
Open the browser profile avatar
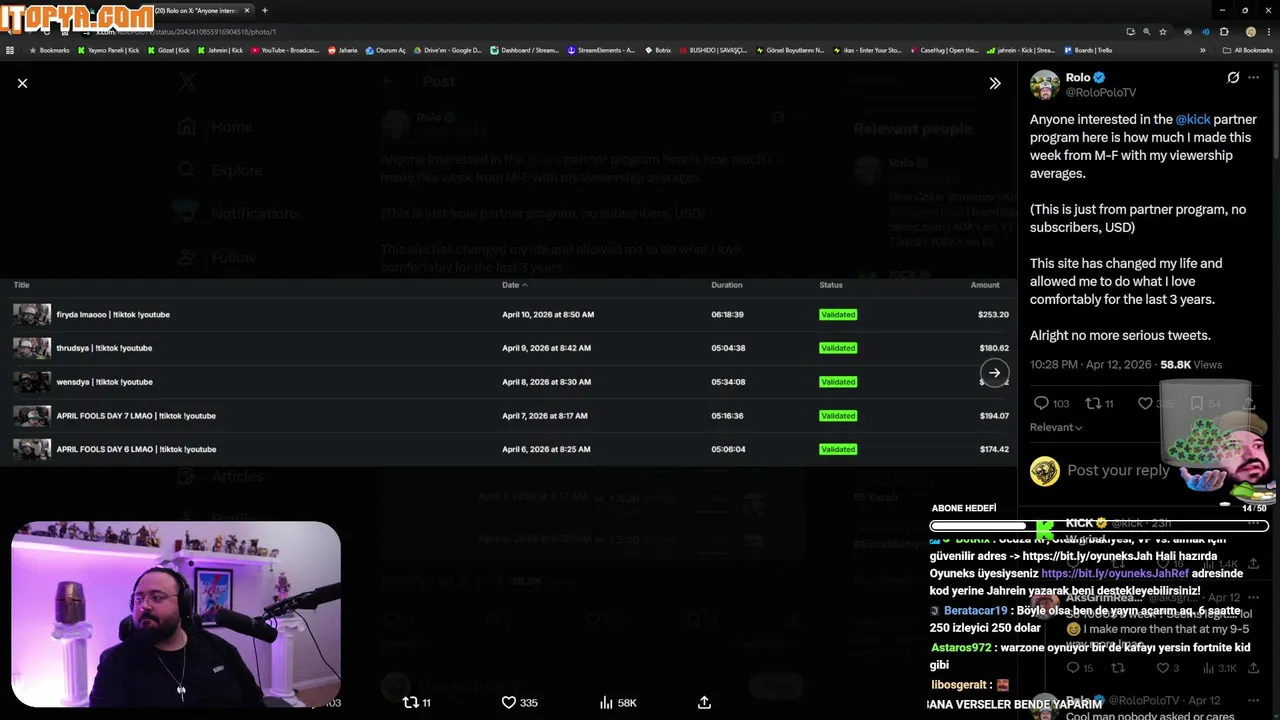tap(1250, 32)
